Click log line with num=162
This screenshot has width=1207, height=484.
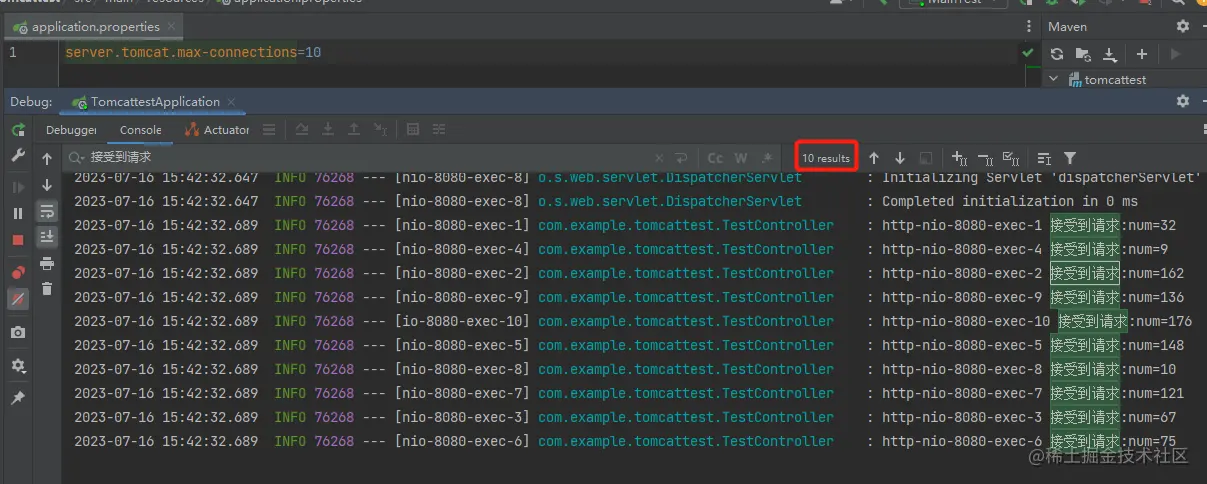point(629,273)
